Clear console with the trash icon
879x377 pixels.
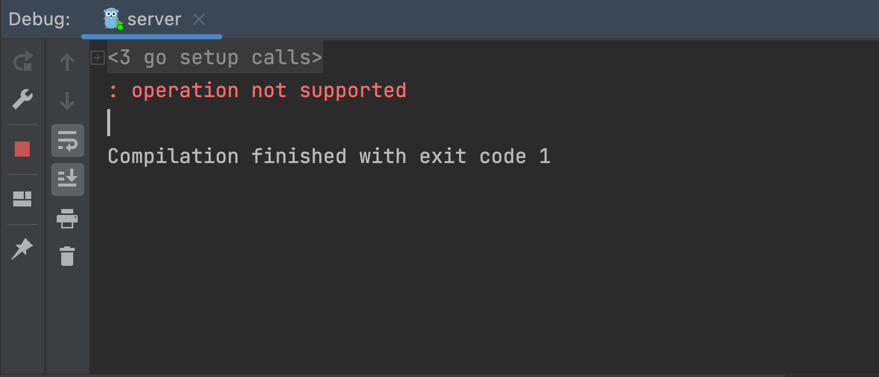point(67,256)
